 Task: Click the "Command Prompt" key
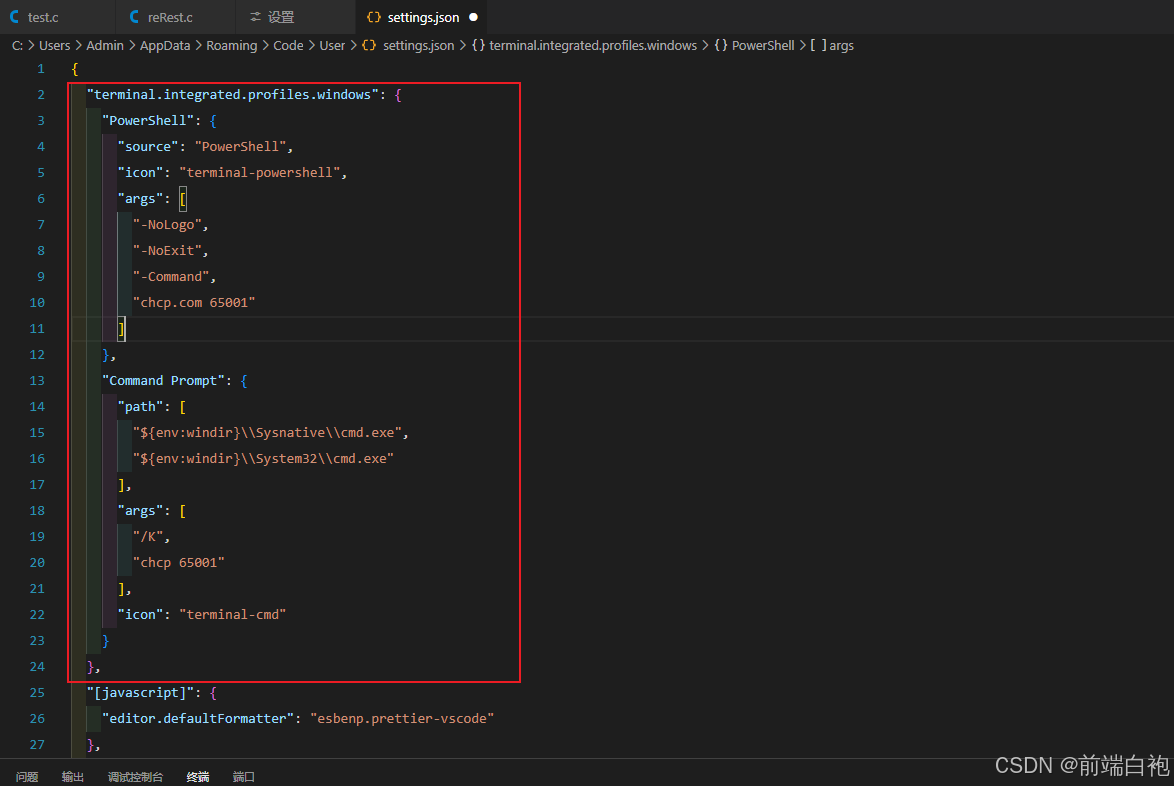click(163, 380)
